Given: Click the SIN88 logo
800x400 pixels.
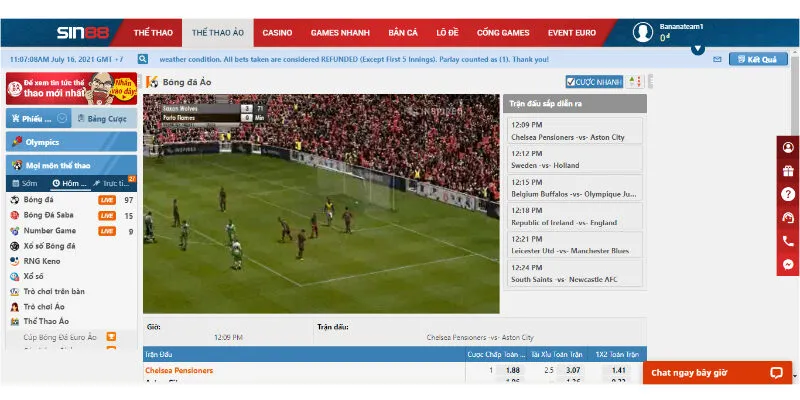Looking at the screenshot, I should (83, 33).
